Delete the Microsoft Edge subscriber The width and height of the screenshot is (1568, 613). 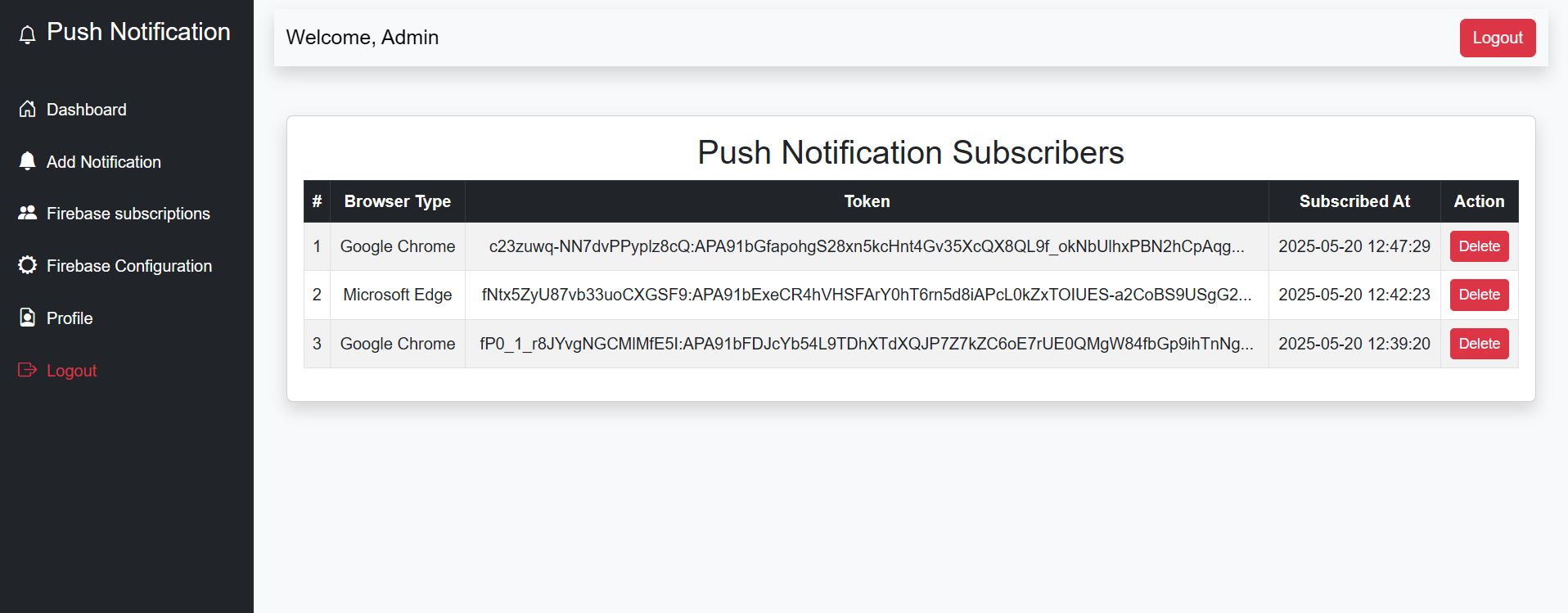tap(1479, 295)
